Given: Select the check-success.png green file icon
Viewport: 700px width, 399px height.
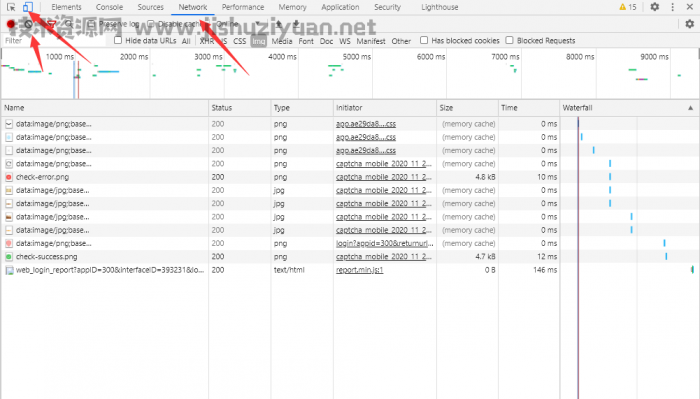Looking at the screenshot, I should pyautogui.click(x=8, y=257).
